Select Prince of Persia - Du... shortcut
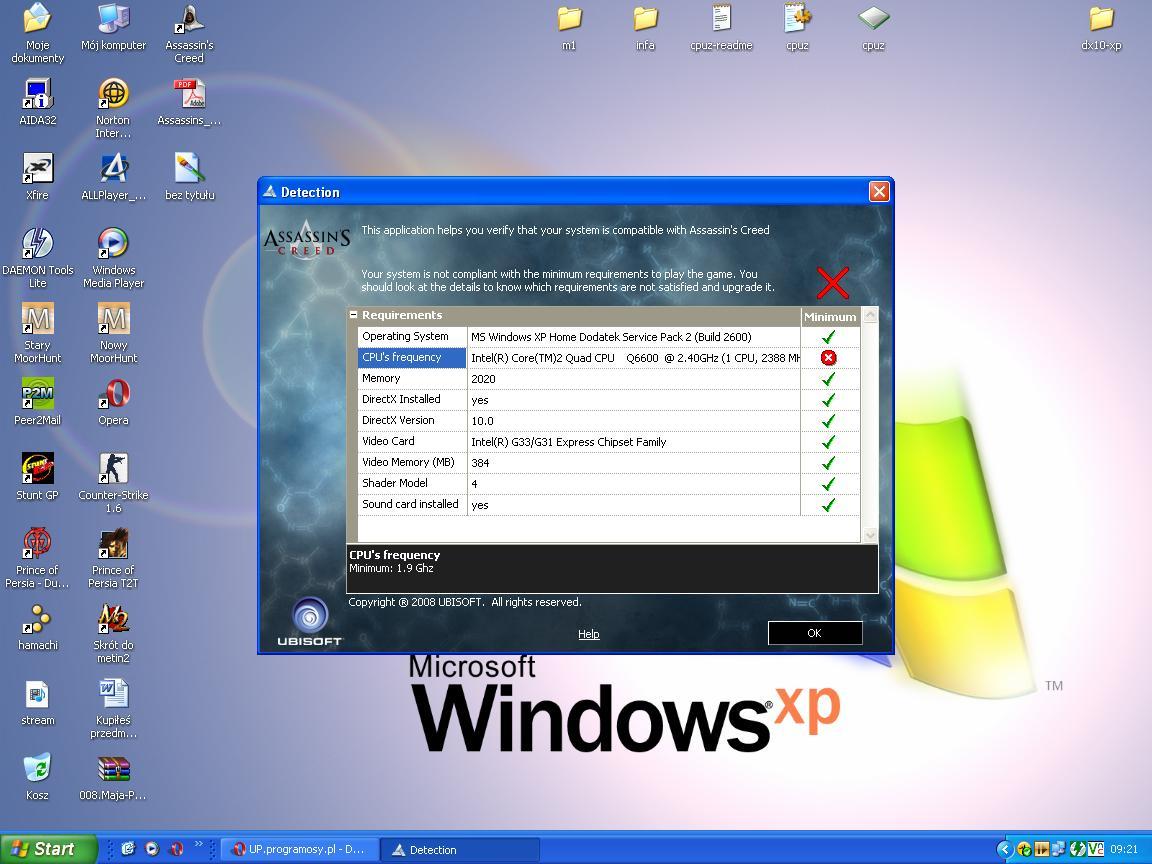The image size is (1152, 864). tap(37, 558)
